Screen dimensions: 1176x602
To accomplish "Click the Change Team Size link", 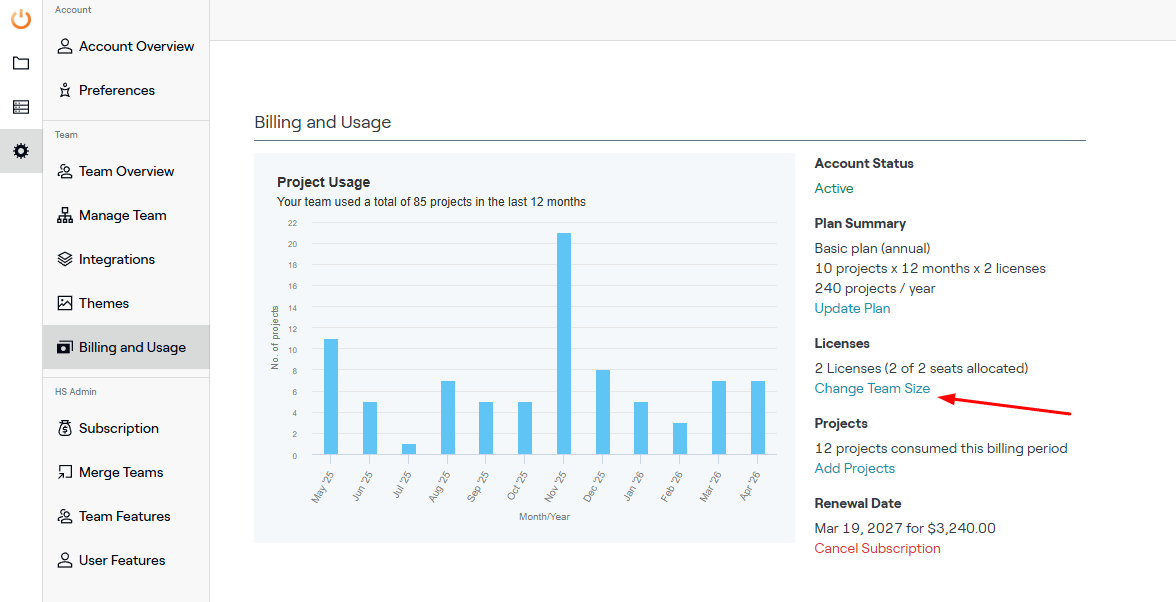I will pyautogui.click(x=872, y=388).
